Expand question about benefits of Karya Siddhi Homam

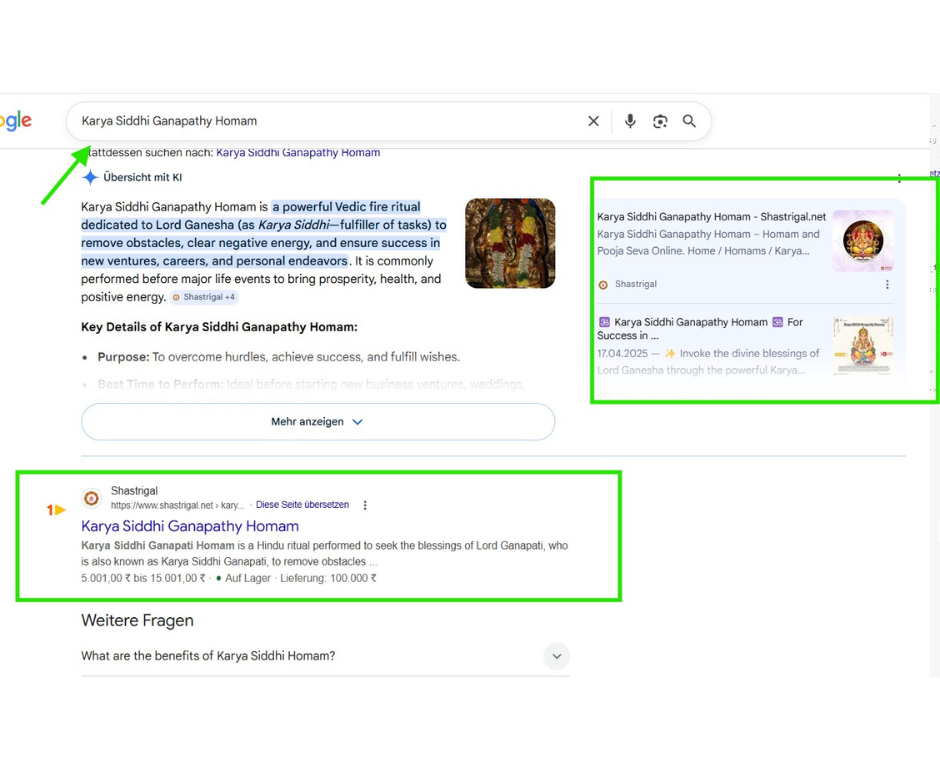(x=325, y=656)
